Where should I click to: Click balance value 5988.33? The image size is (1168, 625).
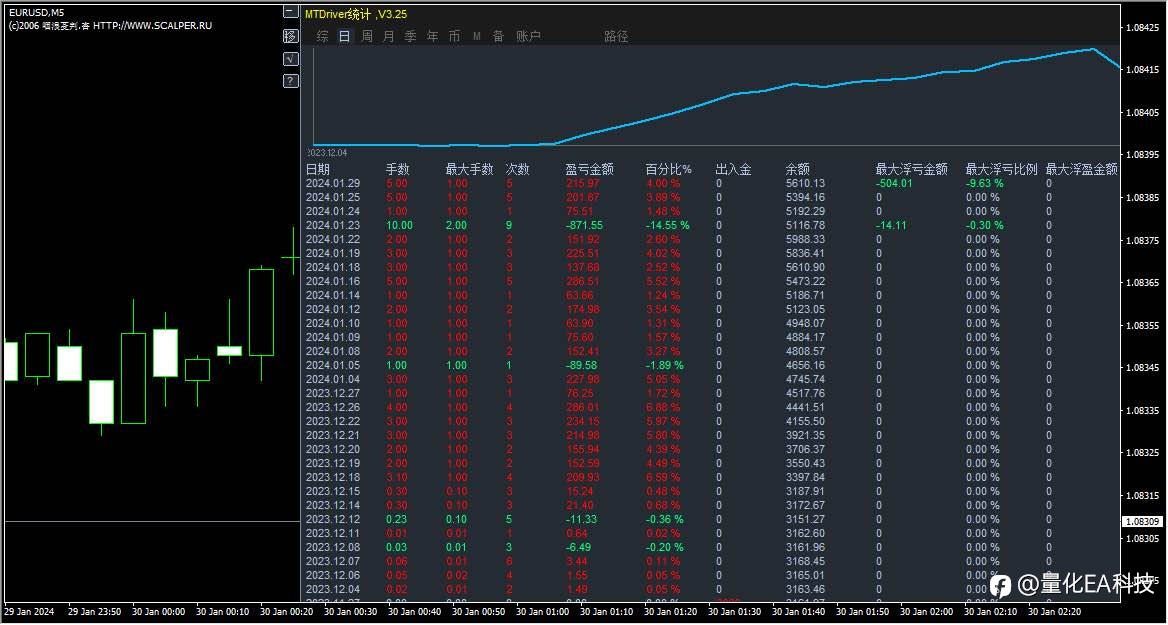click(x=805, y=239)
